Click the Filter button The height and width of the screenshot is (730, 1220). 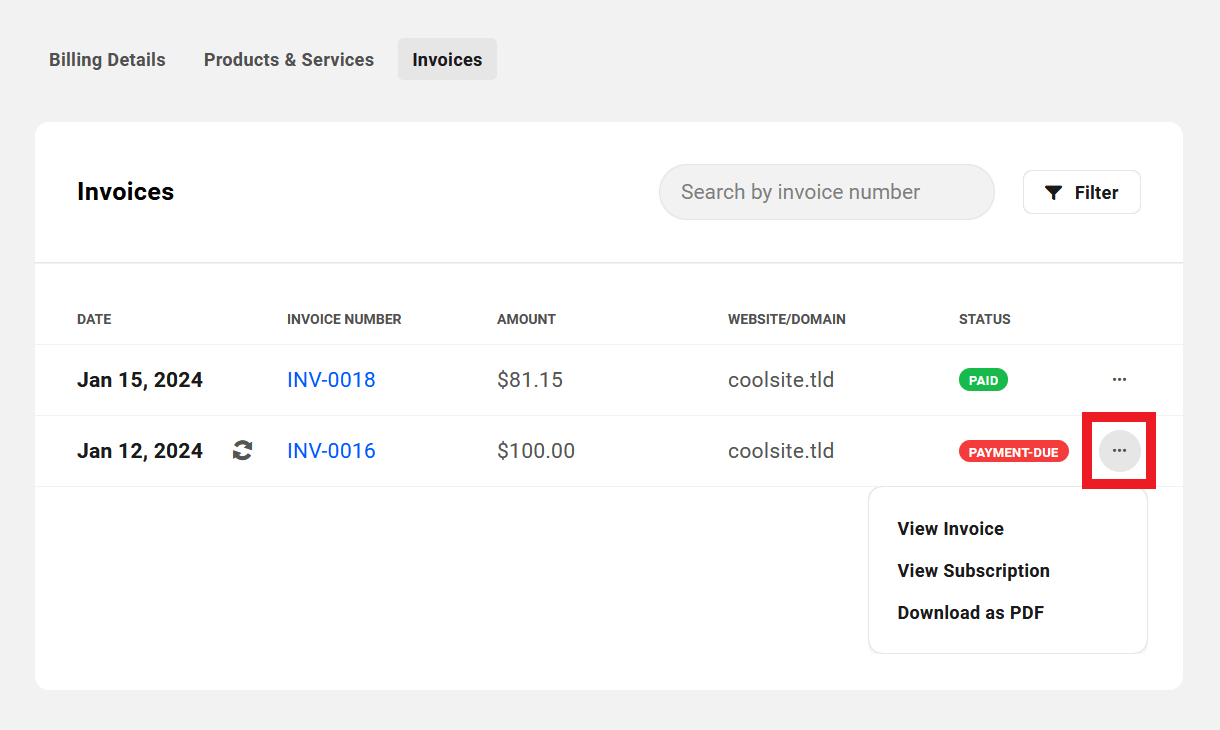(1081, 192)
